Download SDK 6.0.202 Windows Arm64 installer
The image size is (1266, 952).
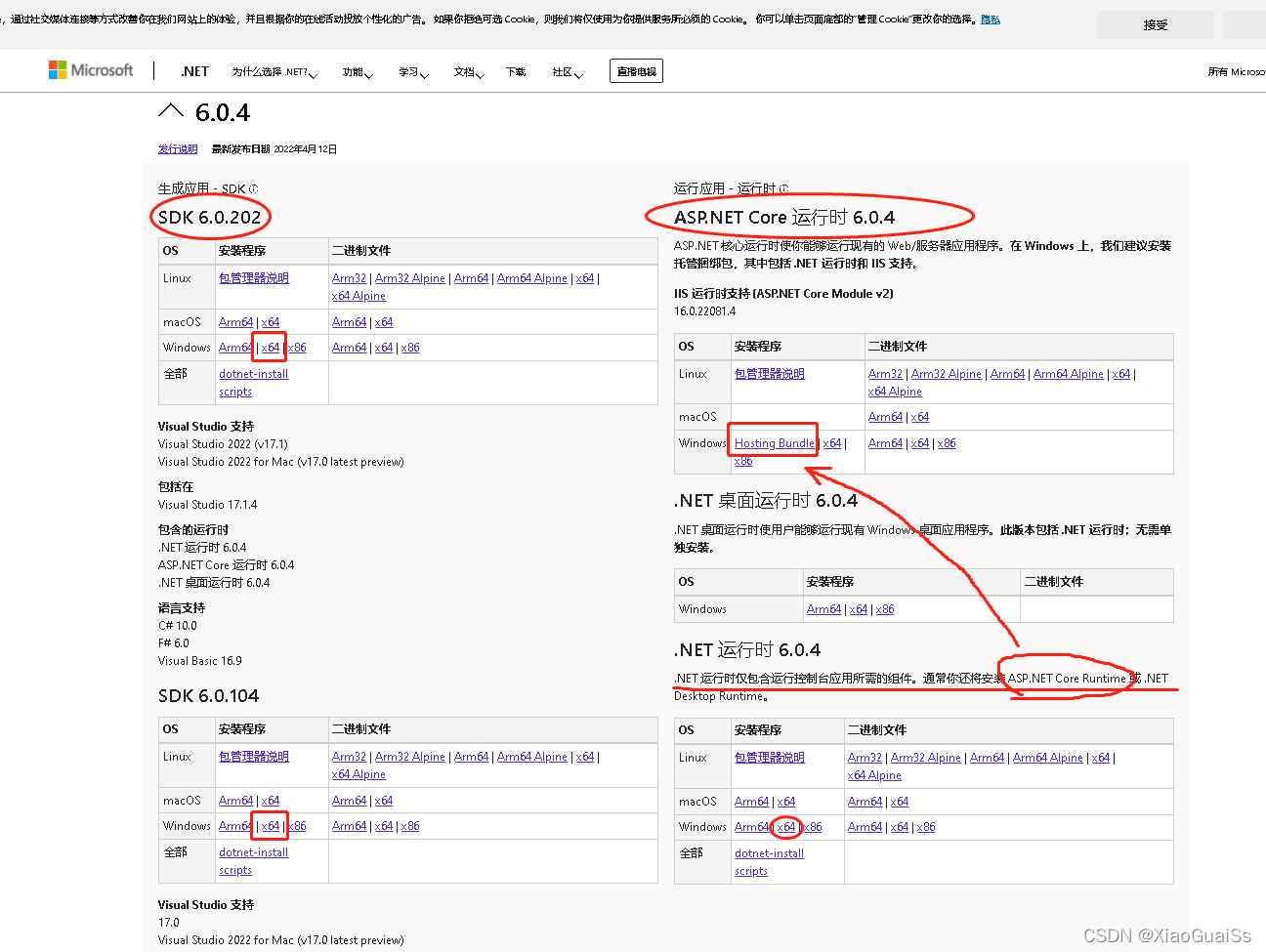235,348
